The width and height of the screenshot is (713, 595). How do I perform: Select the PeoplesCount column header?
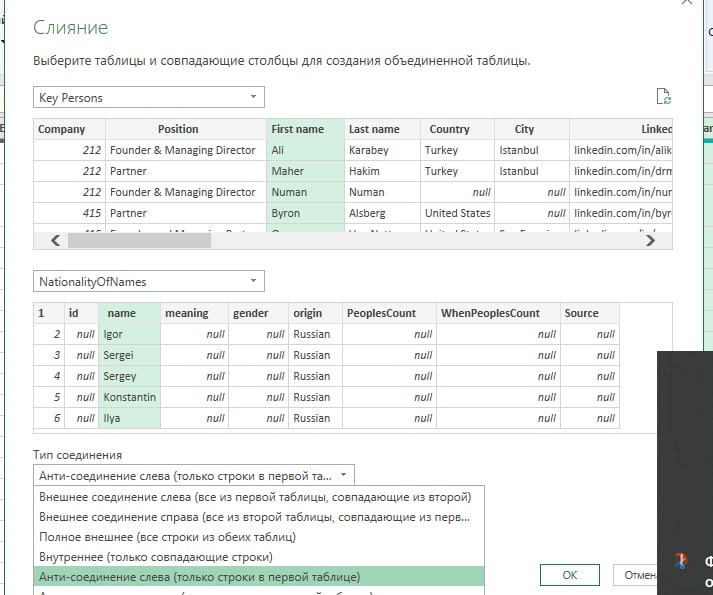pyautogui.click(x=390, y=313)
